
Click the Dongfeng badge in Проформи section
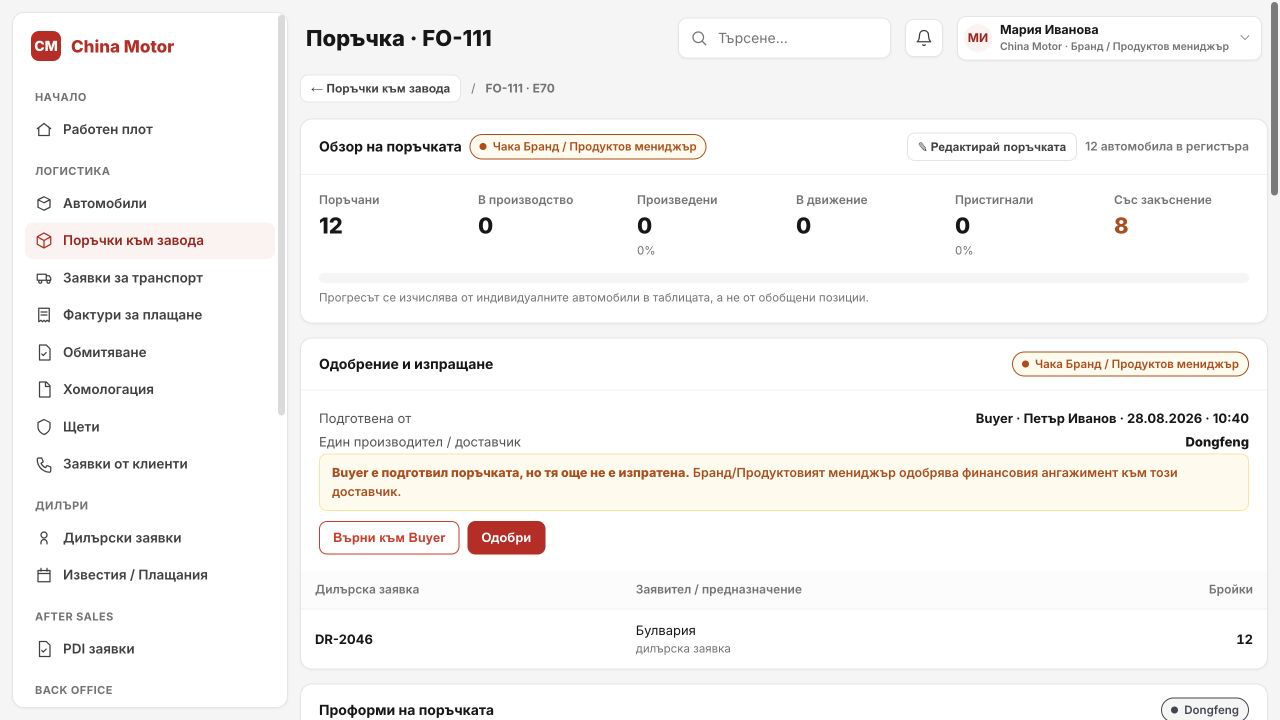(x=1205, y=710)
